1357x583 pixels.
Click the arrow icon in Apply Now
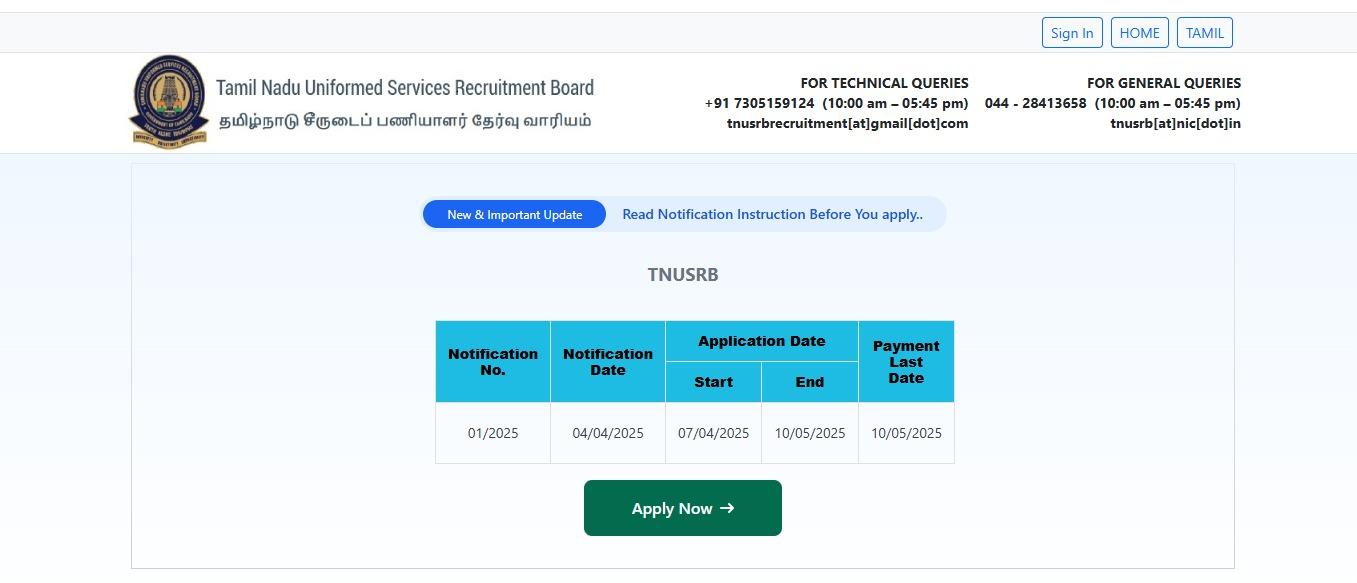point(727,508)
